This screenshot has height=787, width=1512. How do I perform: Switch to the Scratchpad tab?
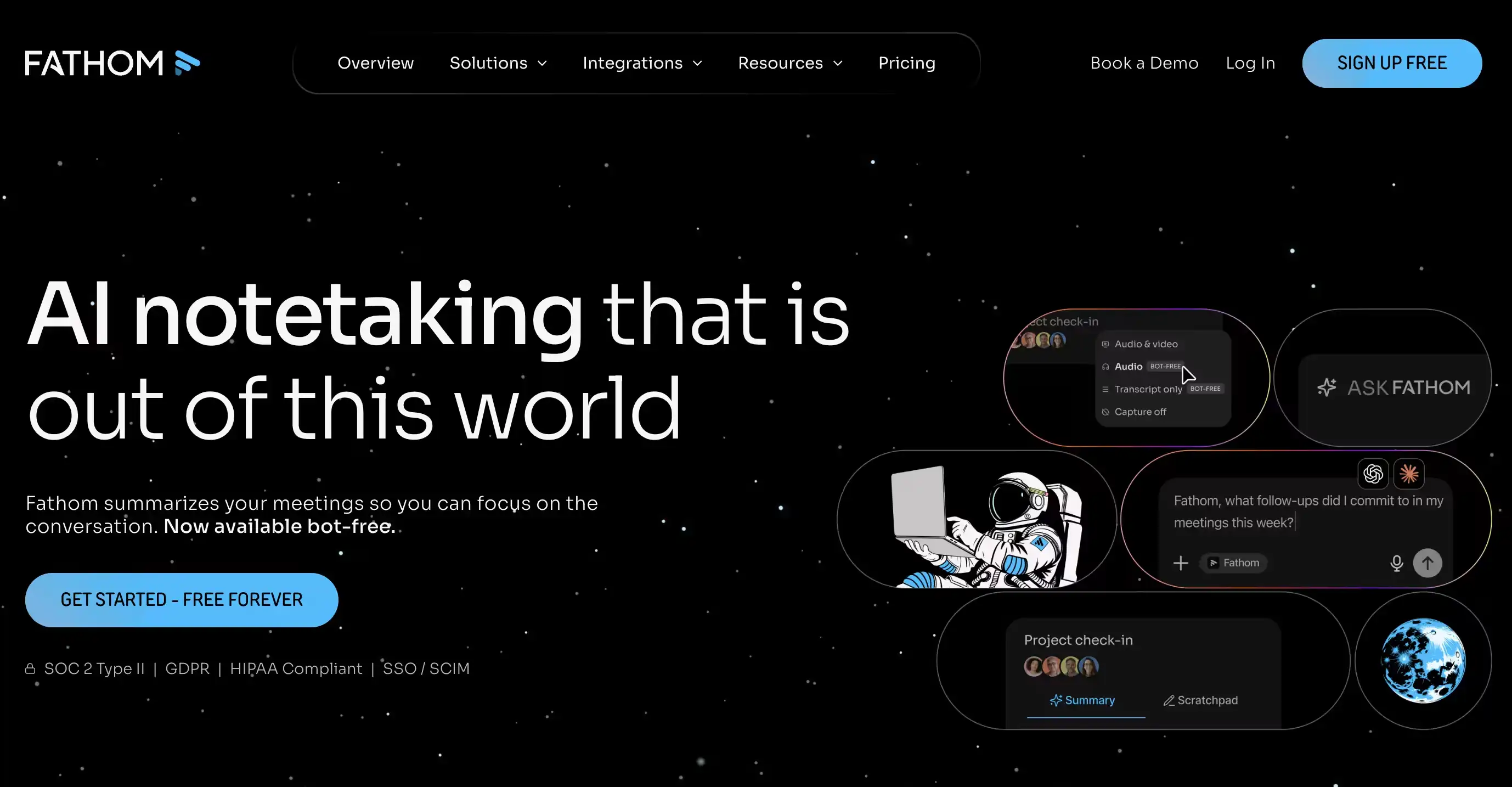pyautogui.click(x=1200, y=700)
